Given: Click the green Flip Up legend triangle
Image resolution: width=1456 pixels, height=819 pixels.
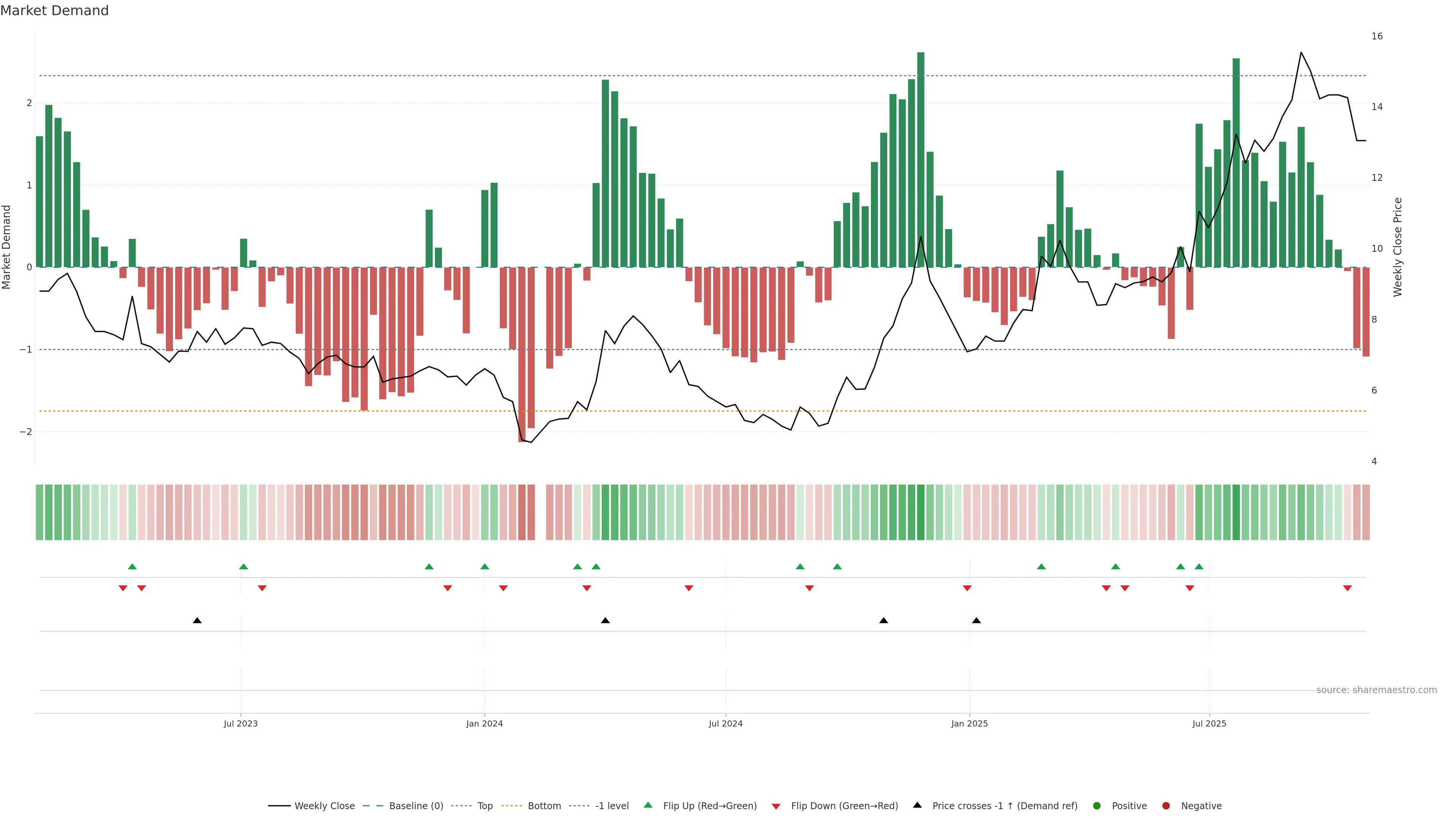Looking at the screenshot, I should coord(648,805).
